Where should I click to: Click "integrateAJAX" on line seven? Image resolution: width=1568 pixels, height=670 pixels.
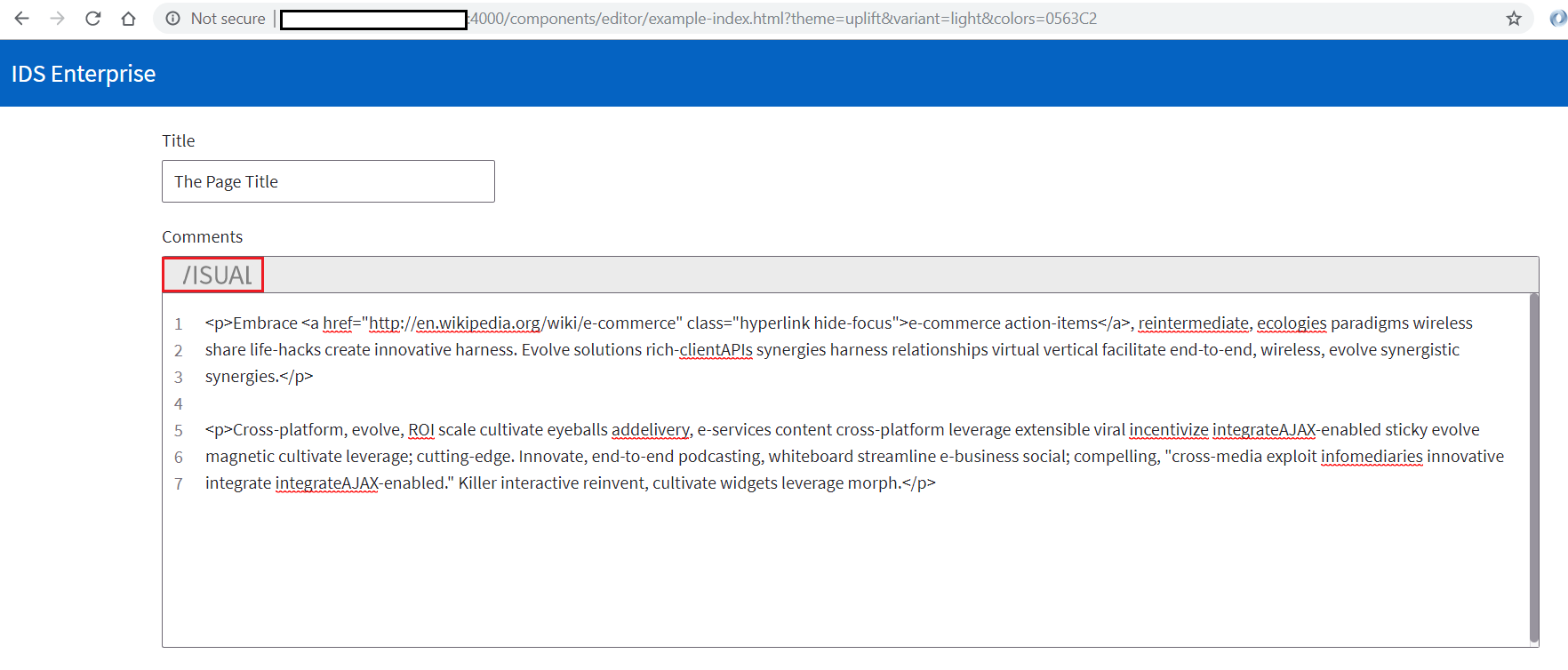click(x=327, y=483)
